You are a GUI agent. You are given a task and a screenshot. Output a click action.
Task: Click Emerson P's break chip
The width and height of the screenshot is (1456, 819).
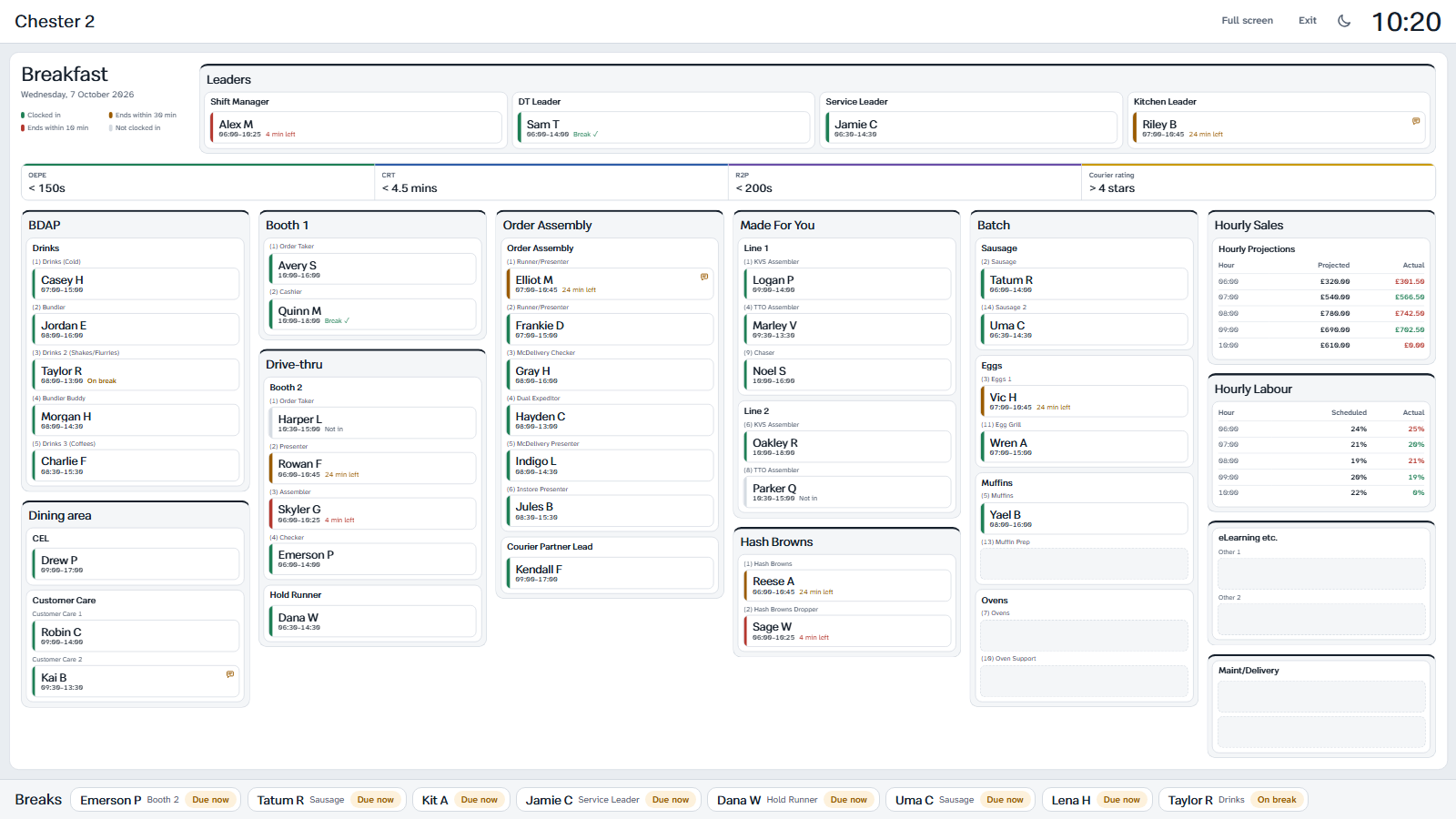tap(156, 800)
